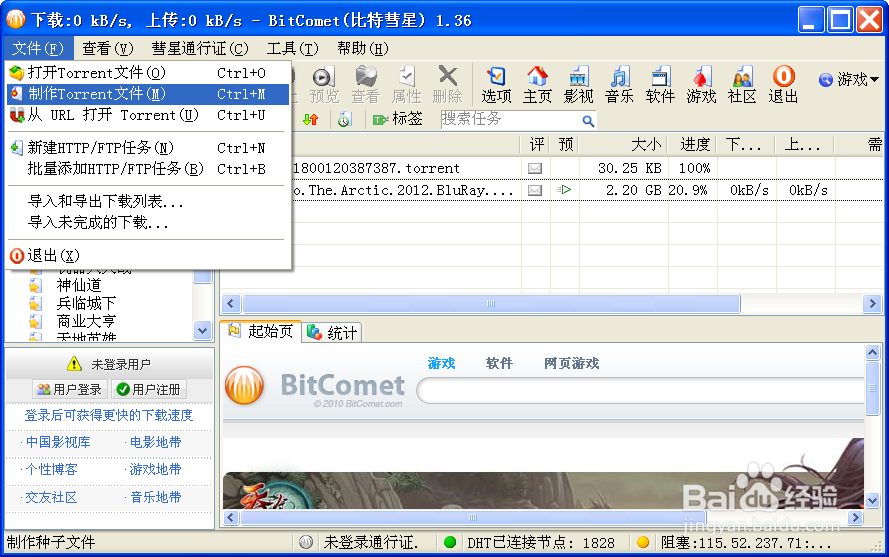Viewport: 889px width, 557px height.
Task: Open the 文件(F) menu
Action: point(38,49)
